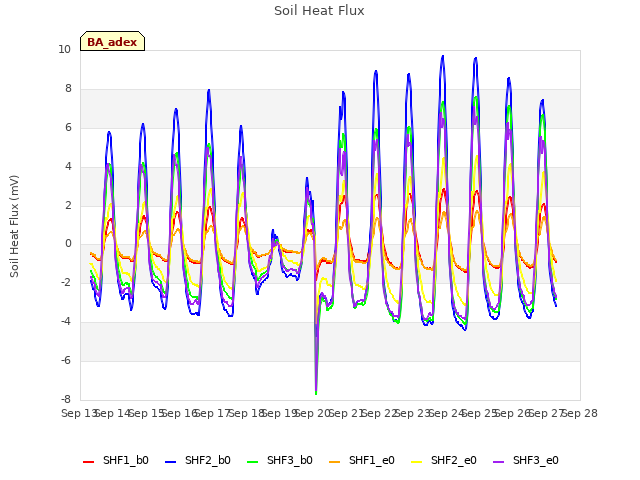Viewport: 640px width, 480px height.
Task: Click the orange SHF1_e0 legend color marker
Action: tap(335, 462)
